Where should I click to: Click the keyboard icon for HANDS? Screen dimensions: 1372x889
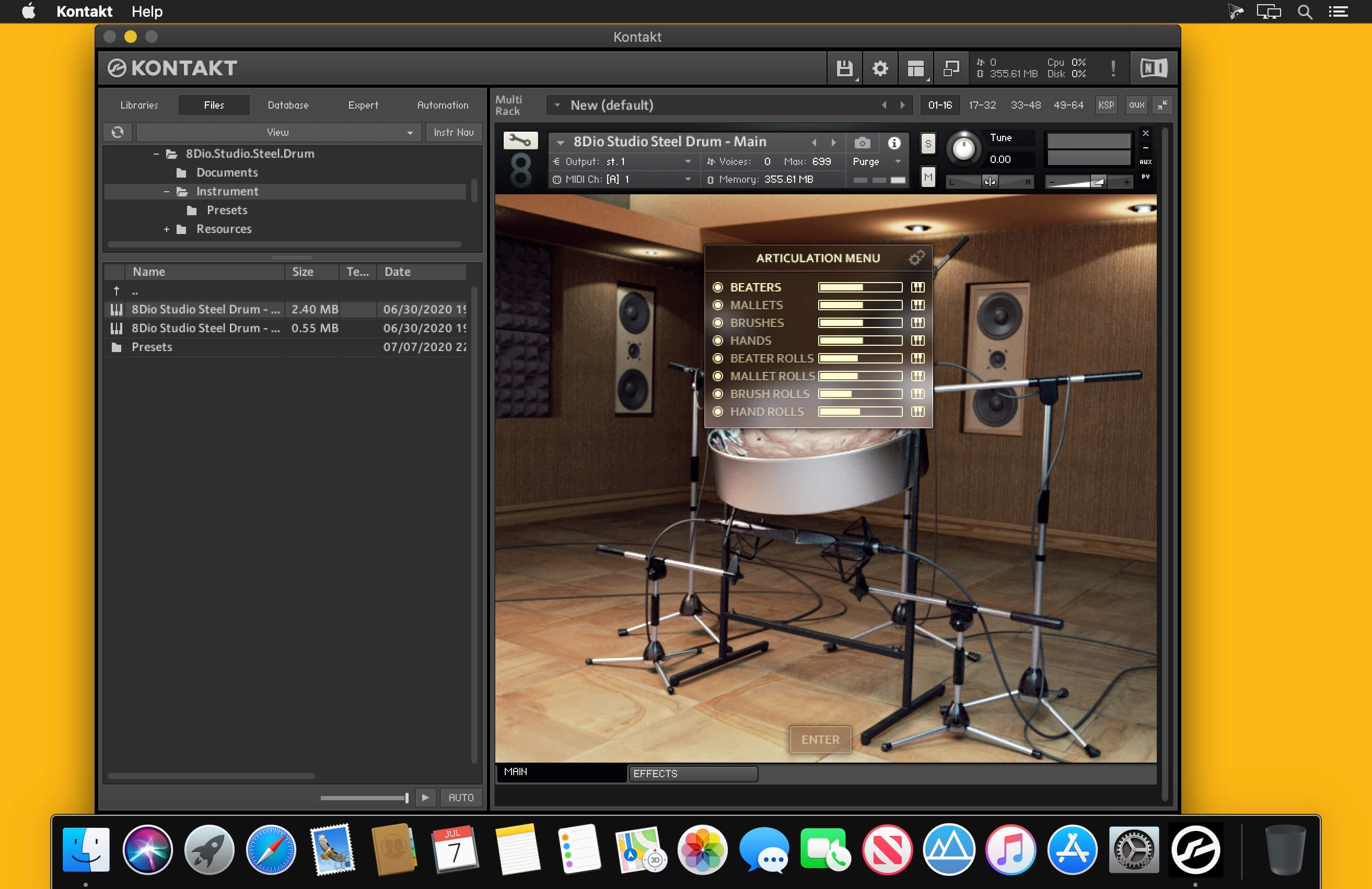918,341
